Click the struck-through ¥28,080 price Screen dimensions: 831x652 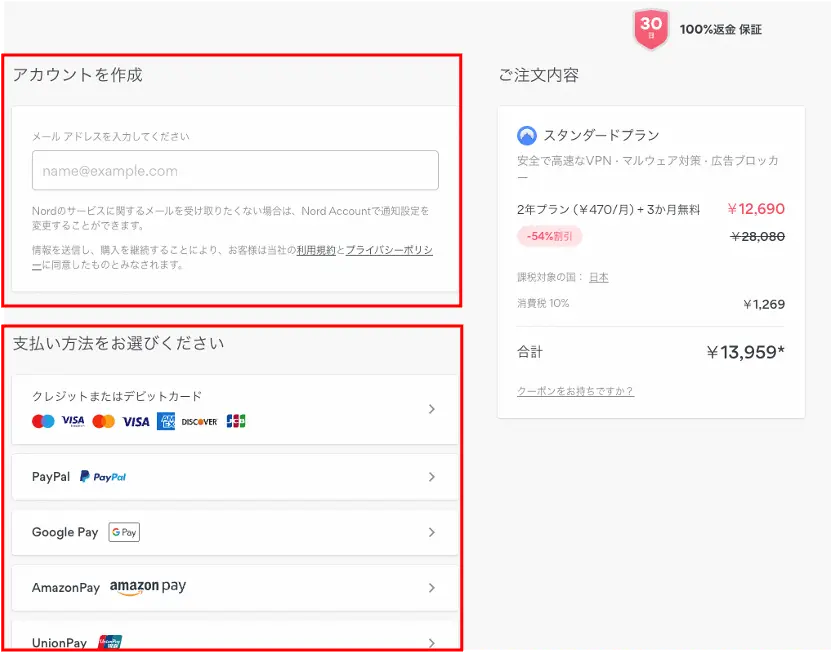click(x=758, y=236)
